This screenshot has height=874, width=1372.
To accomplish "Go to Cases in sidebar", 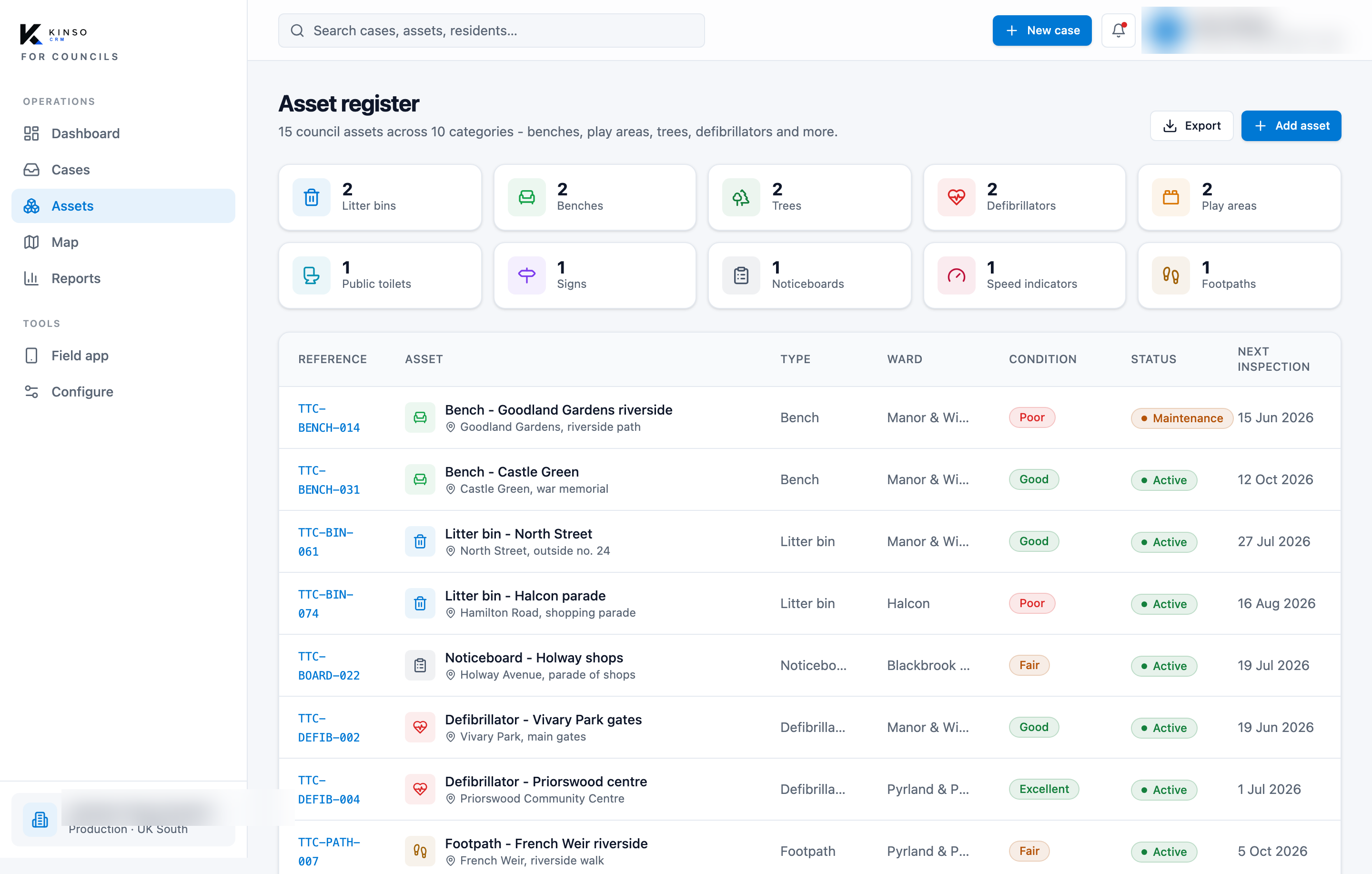I will (x=123, y=169).
